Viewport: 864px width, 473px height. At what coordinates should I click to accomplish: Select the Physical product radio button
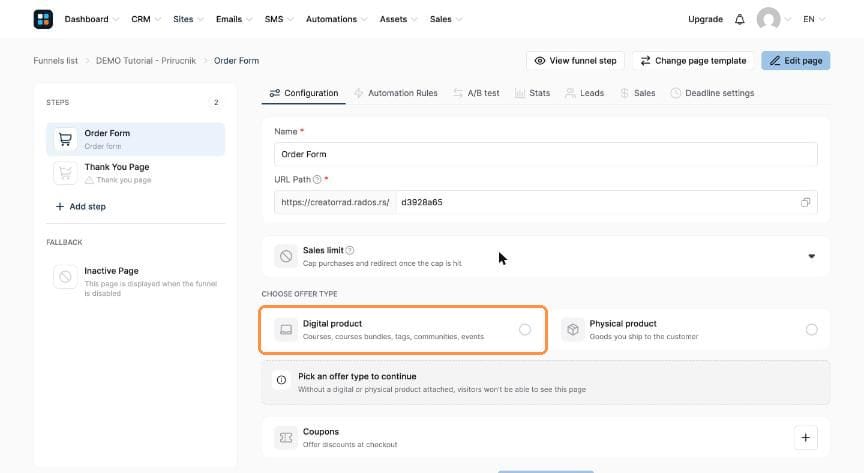coord(811,330)
